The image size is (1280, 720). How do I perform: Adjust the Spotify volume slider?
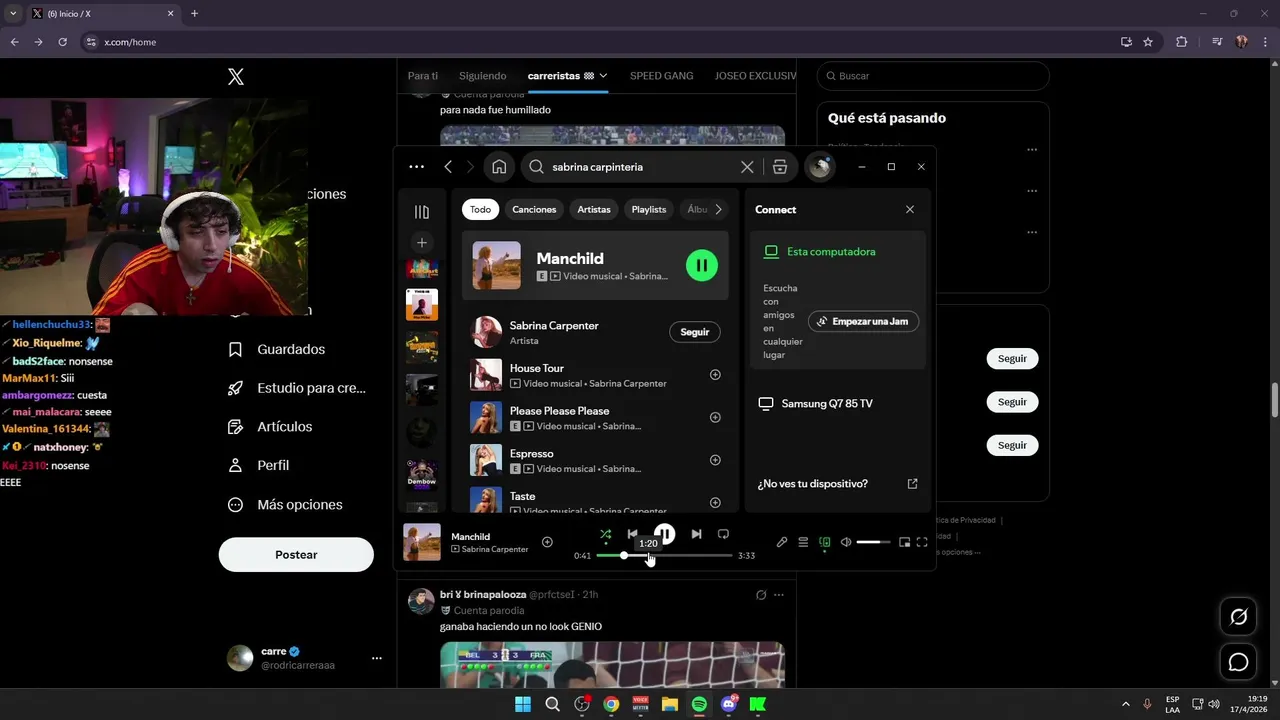point(873,542)
